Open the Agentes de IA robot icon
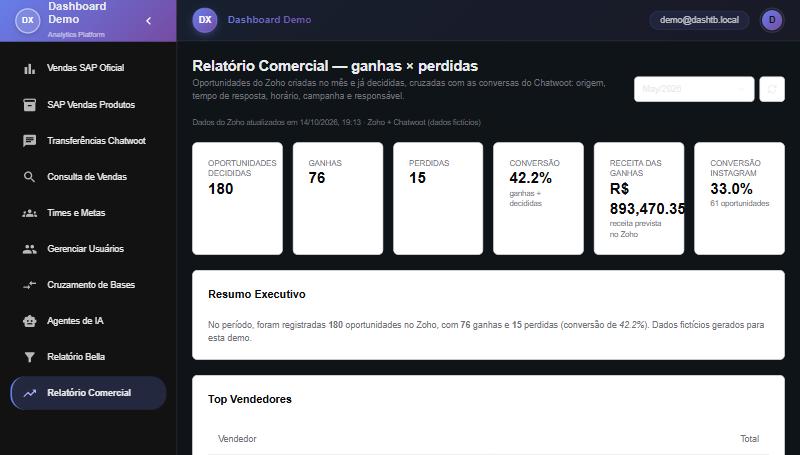Screen dimensions: 800x455 pyautogui.click(x=30, y=321)
